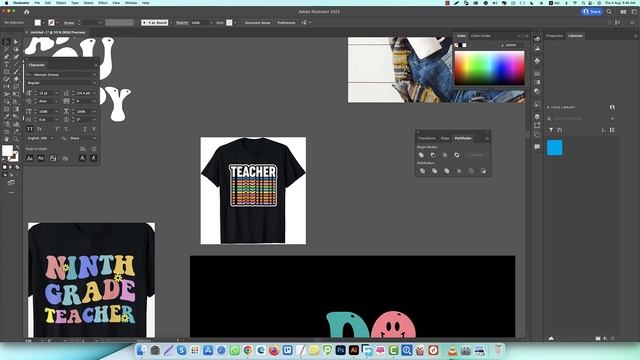Click the Expand button in Pathfinder panel
The width and height of the screenshot is (640, 360).
point(476,155)
